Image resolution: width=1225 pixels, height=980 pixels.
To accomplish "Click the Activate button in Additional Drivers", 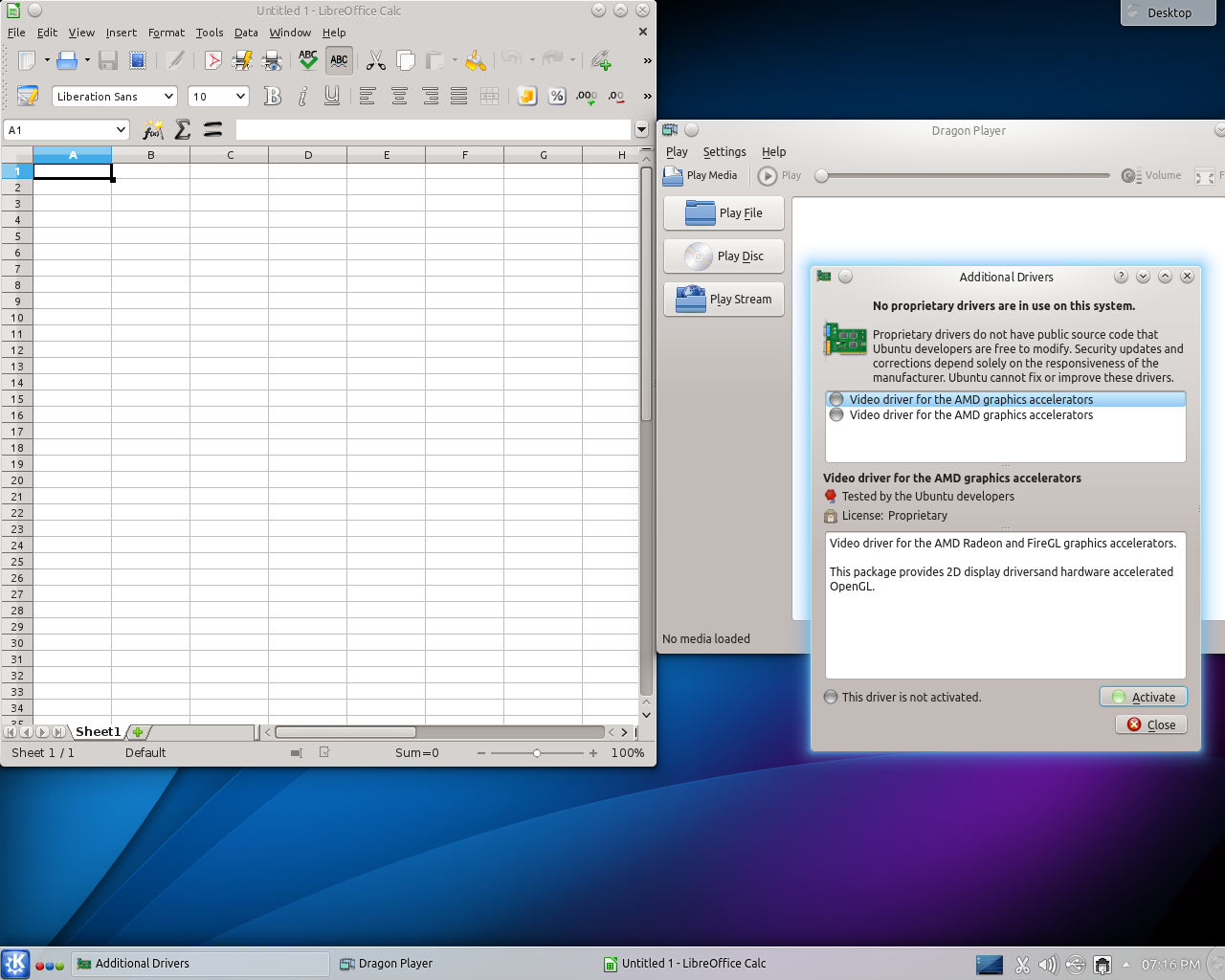I will point(1144,697).
